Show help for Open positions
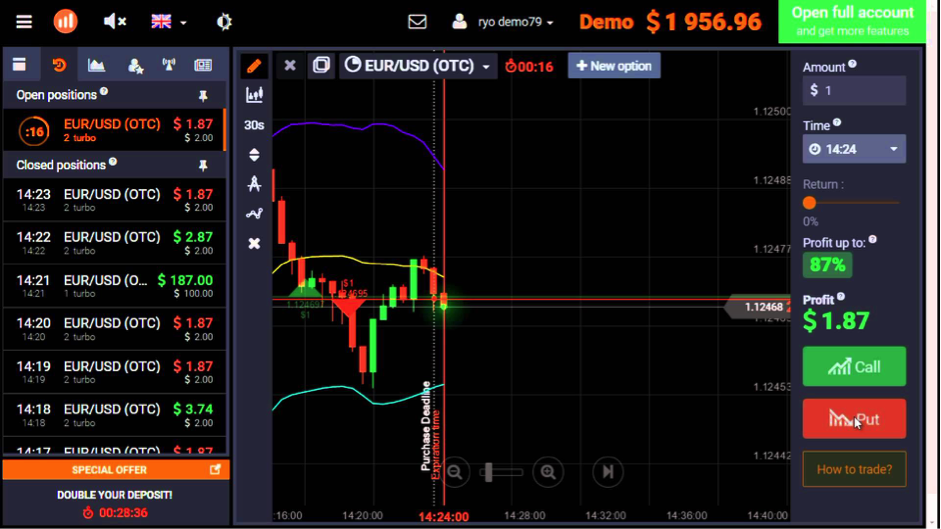 104,91
